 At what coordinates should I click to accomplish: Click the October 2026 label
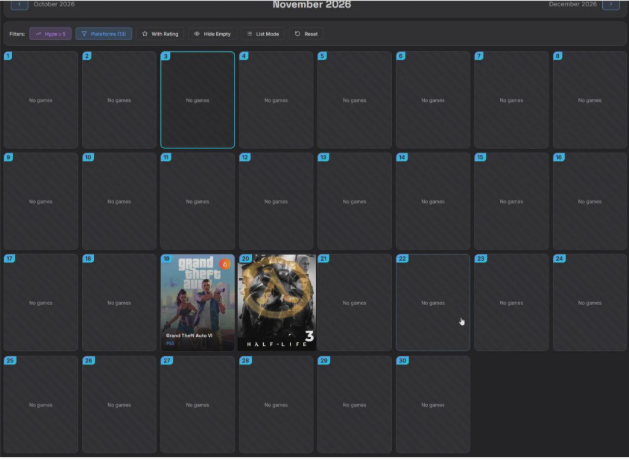click(x=54, y=4)
